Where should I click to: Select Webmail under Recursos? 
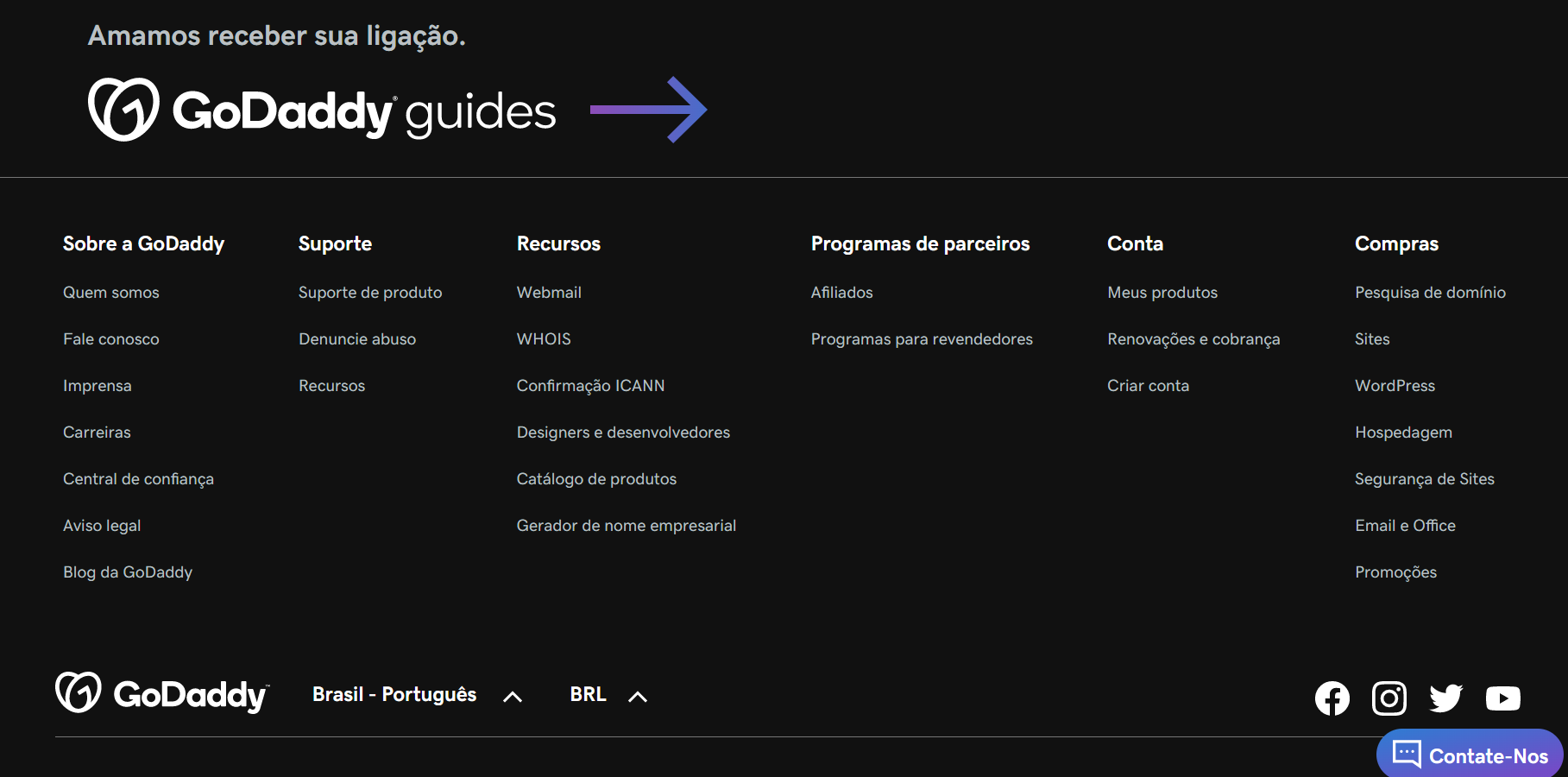tap(549, 292)
